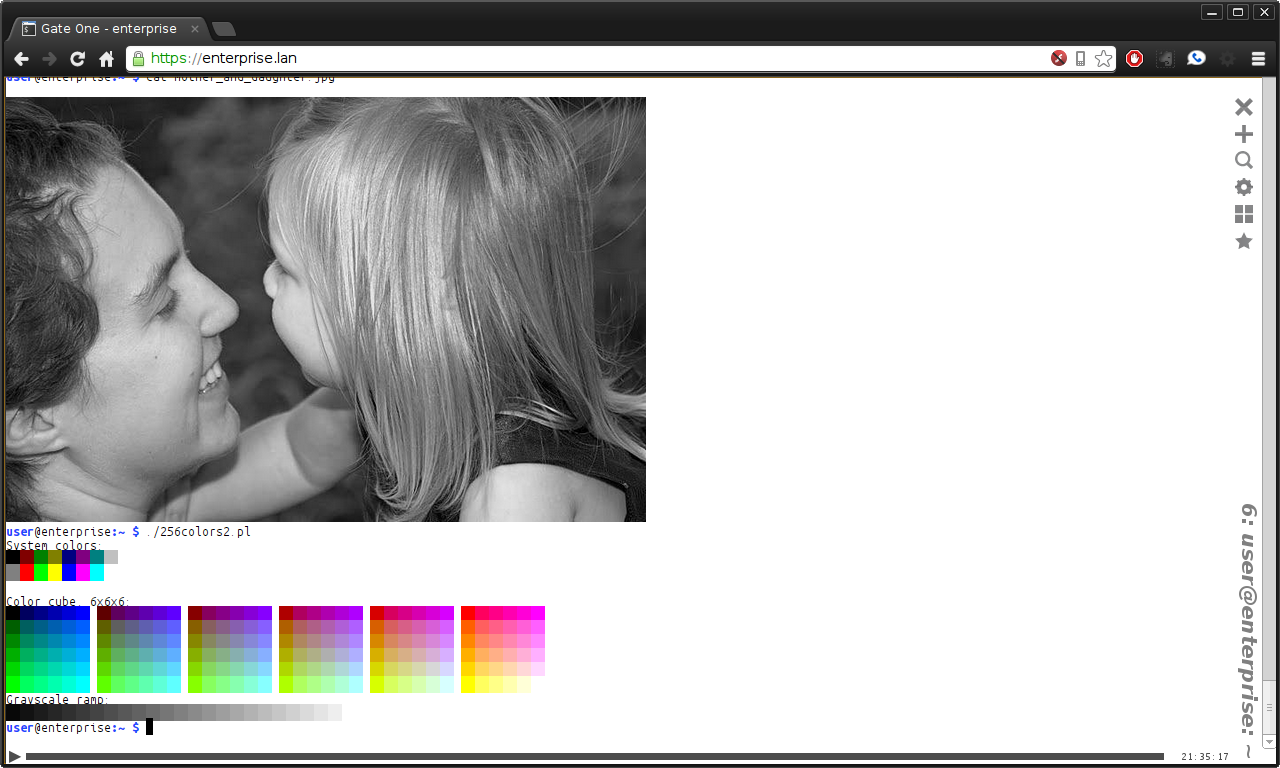This screenshot has width=1280, height=768.
Task: Select the magnifier zoom tool in the sidebar
Action: click(x=1243, y=160)
